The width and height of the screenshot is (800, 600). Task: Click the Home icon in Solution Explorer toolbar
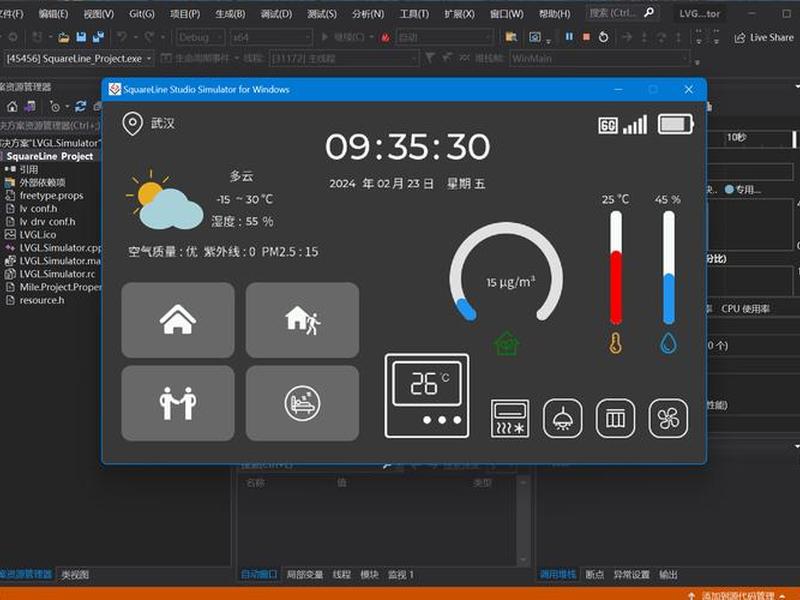click(x=12, y=106)
